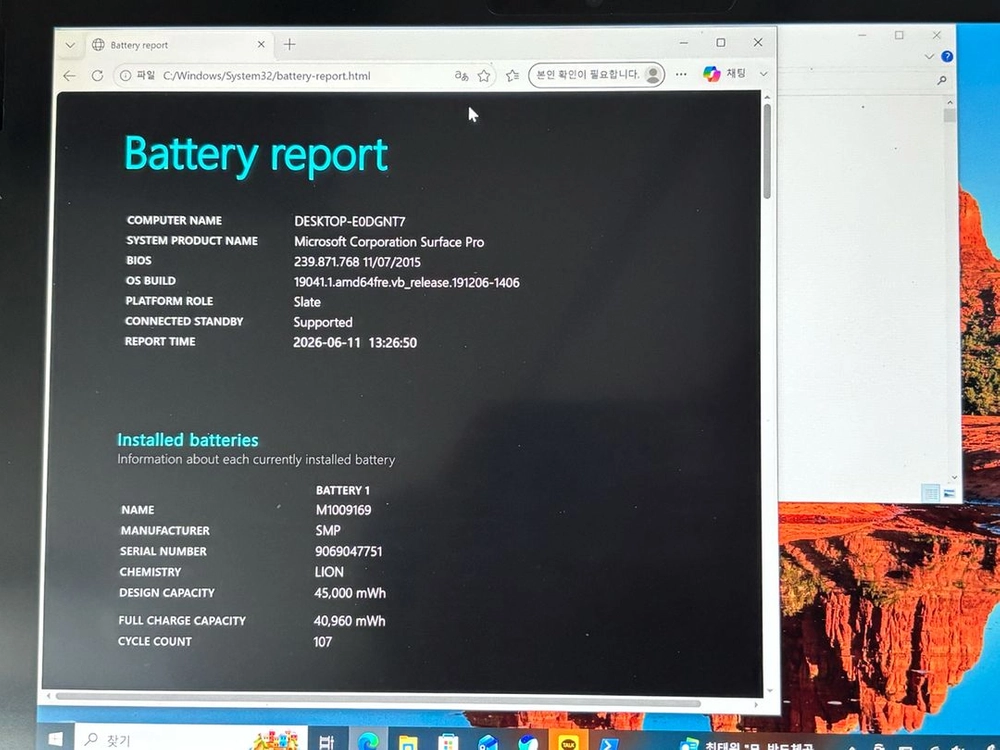Viewport: 1000px width, 750px height.
Task: Click the taskbar search box
Action: click(x=191, y=740)
